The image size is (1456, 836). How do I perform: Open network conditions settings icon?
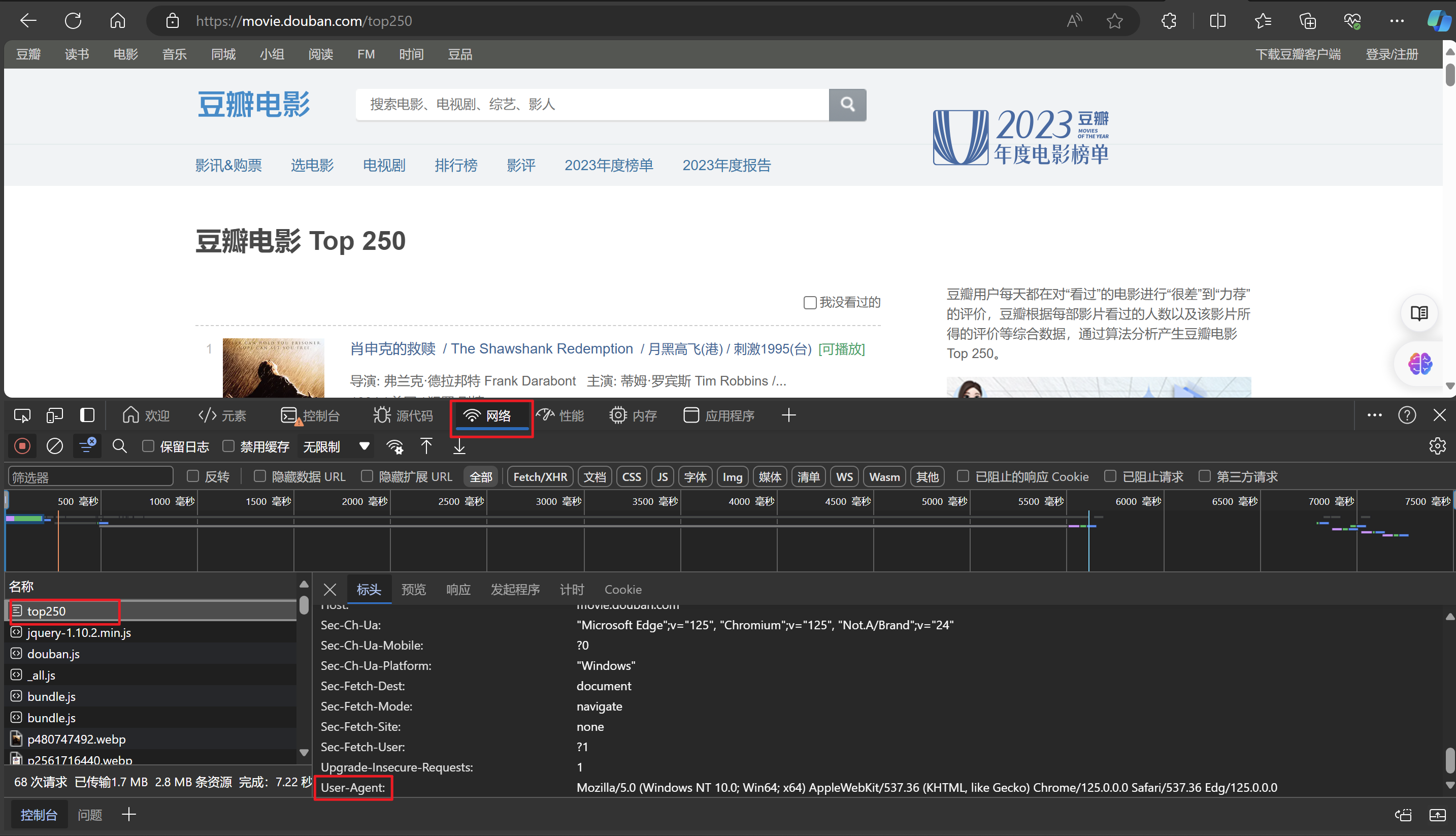394,446
